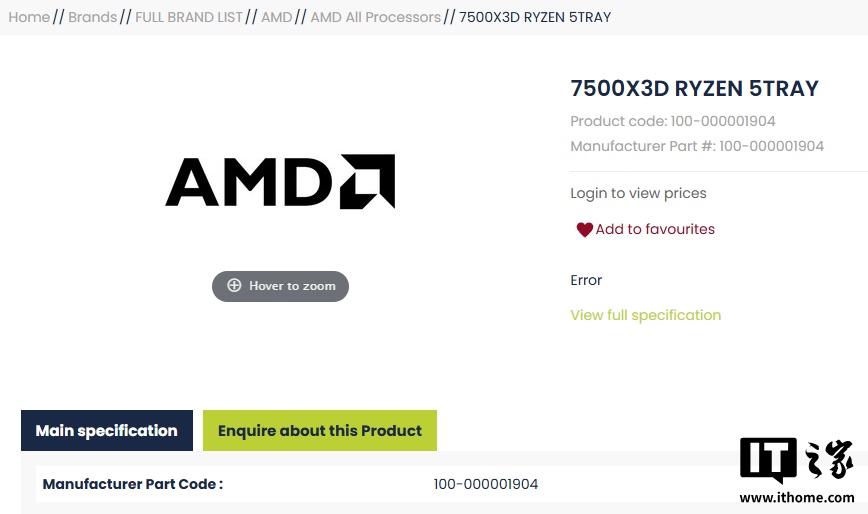Click the Manufacturer Part # line

pos(697,146)
